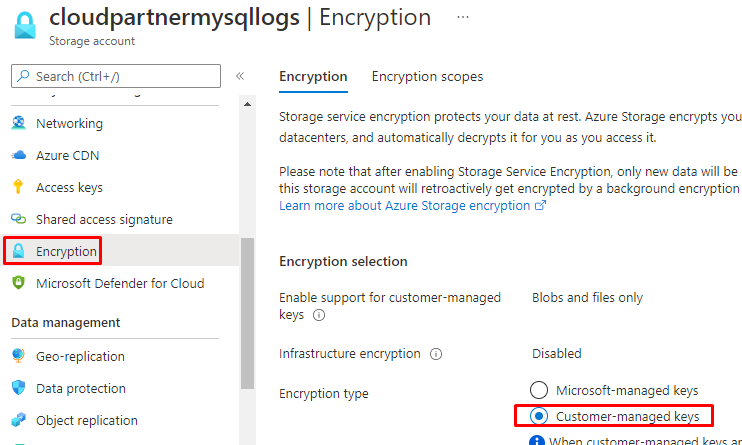Select the Encryption tab
The image size is (742, 445).
(x=313, y=76)
